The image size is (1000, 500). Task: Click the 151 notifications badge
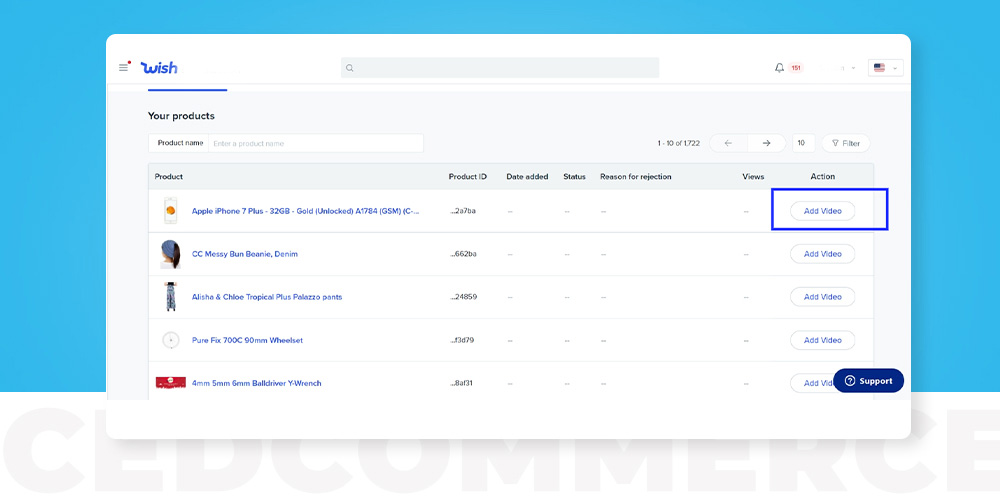(795, 68)
